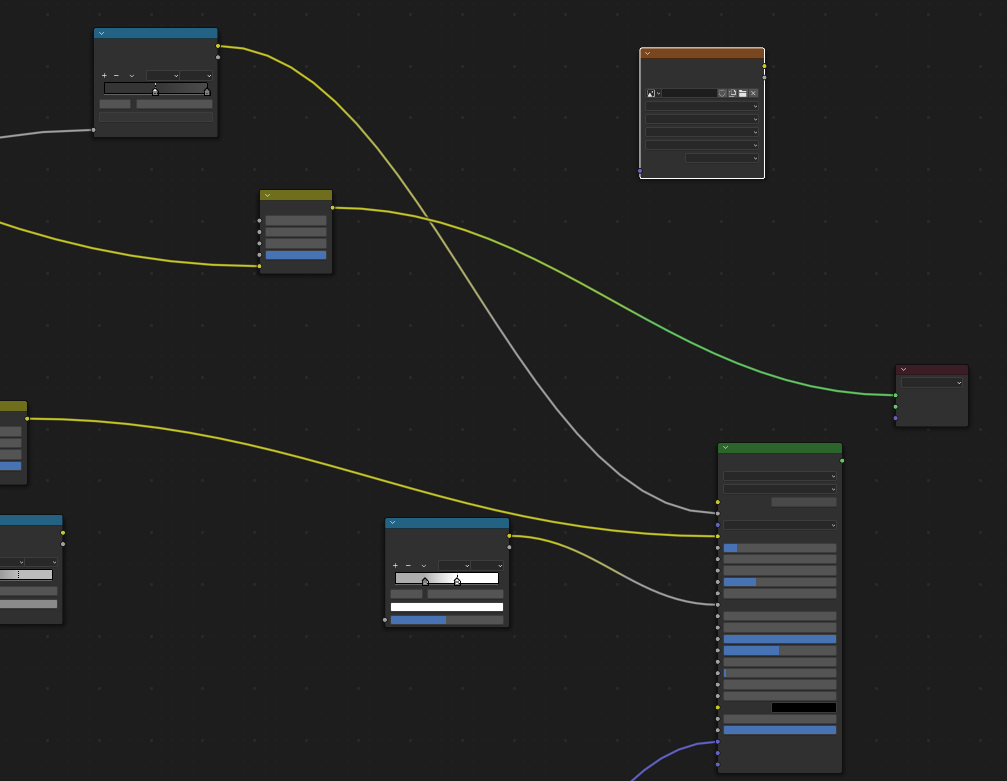
Task: Collapse white-gradient ramp node via header chevron
Action: click(x=392, y=523)
